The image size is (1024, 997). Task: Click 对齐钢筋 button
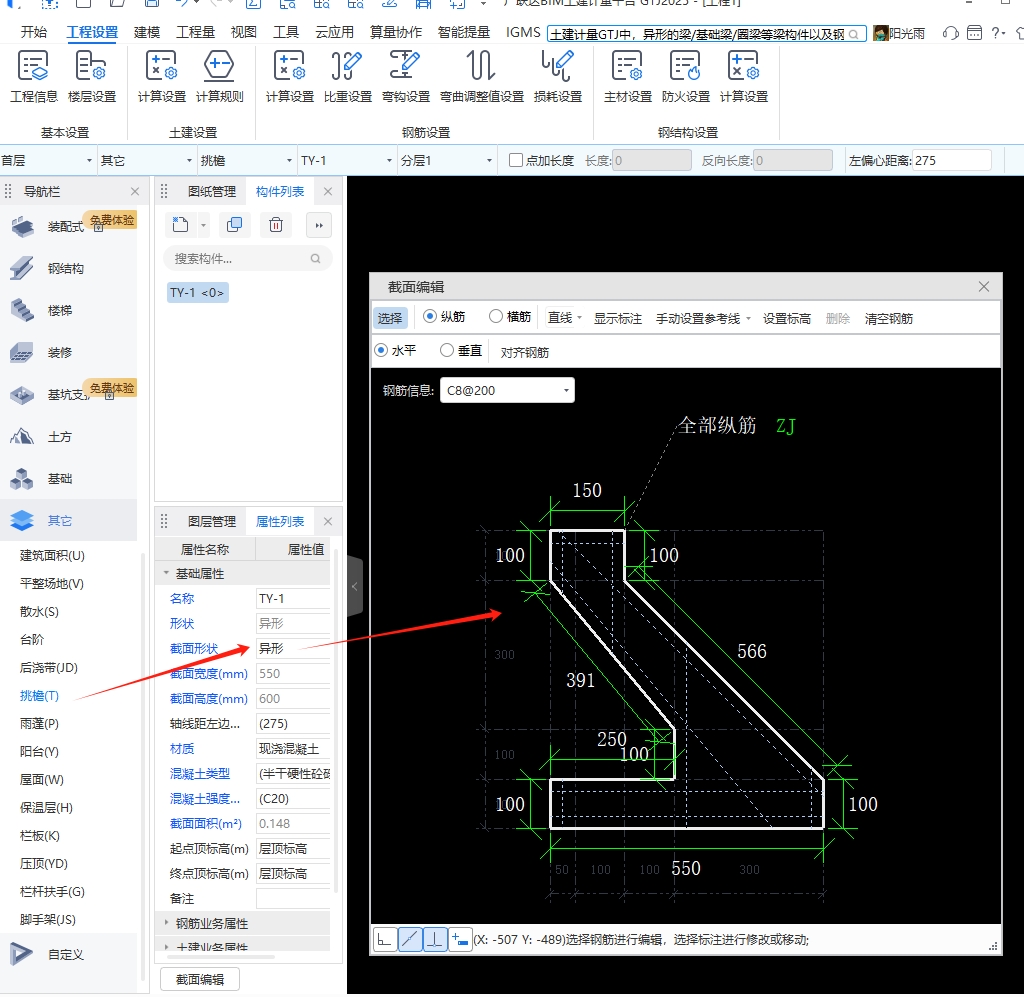click(x=524, y=353)
